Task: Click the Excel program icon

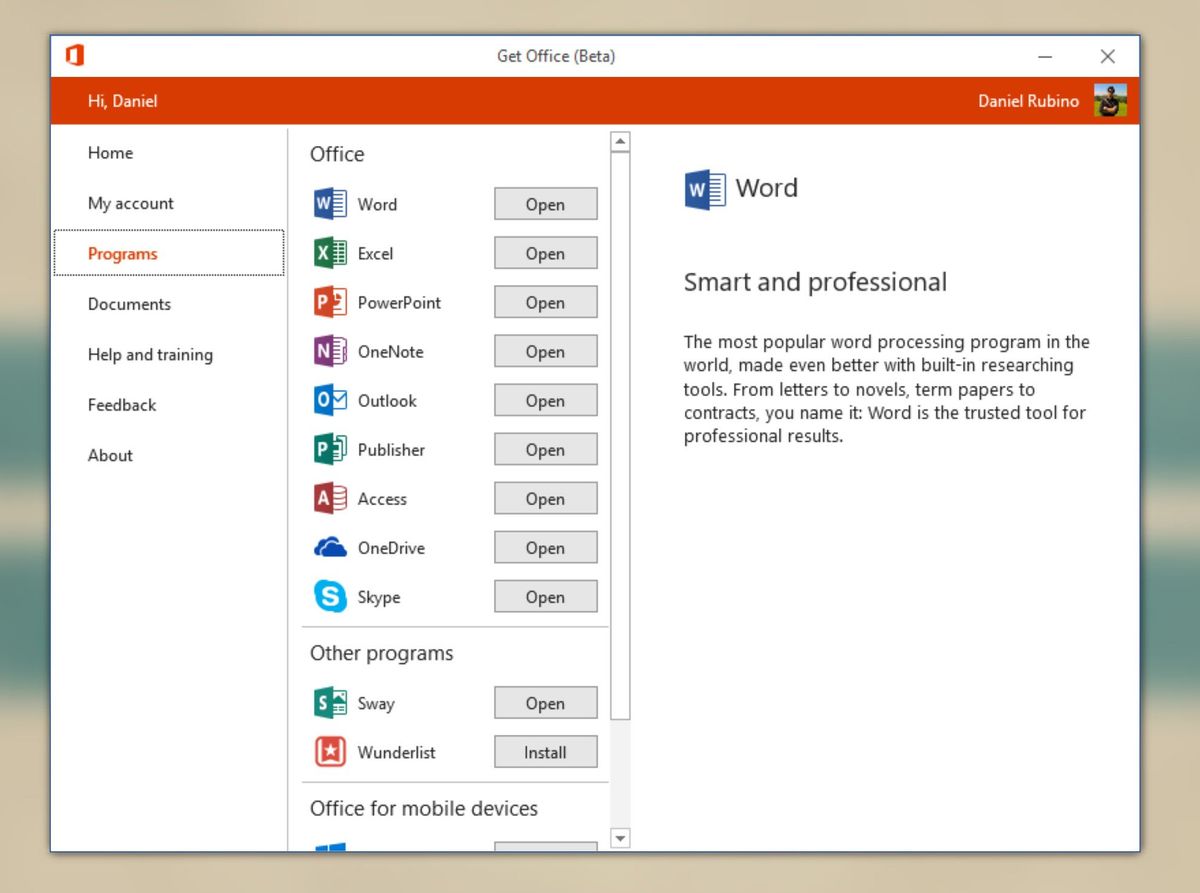Action: [330, 253]
